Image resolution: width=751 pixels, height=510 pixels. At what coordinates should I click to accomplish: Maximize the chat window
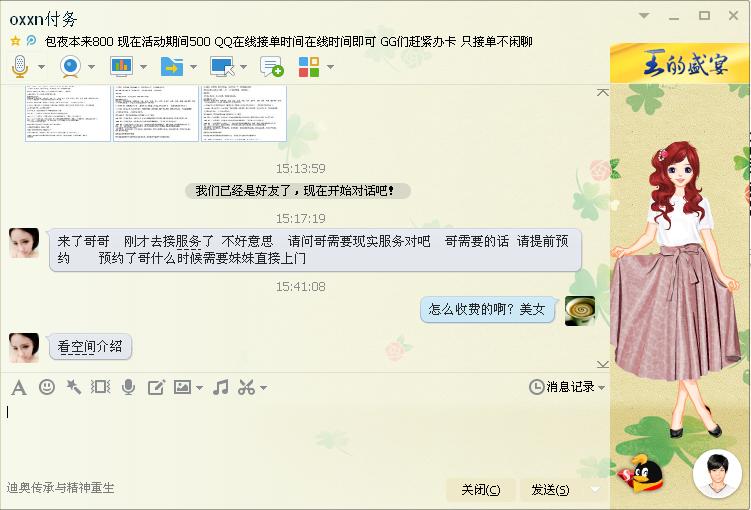(704, 16)
